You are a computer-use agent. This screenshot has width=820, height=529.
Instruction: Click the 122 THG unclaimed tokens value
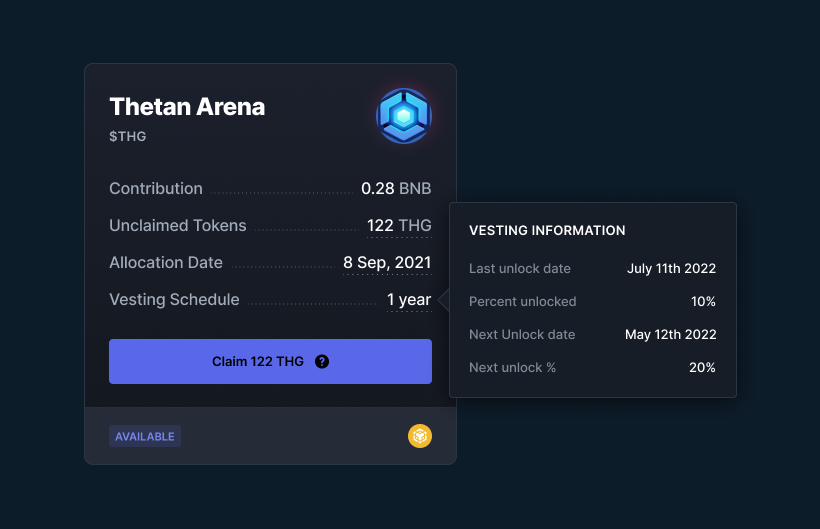point(399,225)
